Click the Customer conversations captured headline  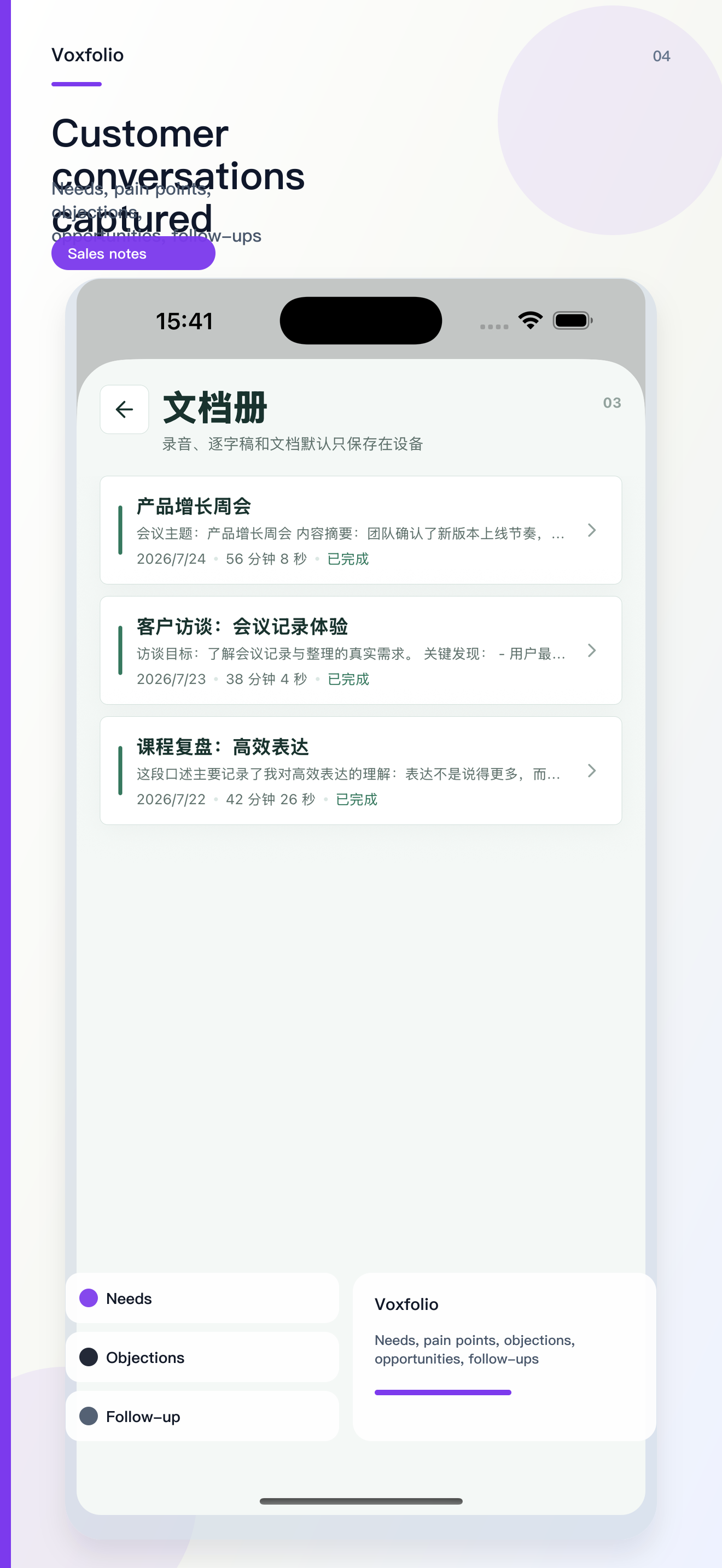click(x=178, y=175)
